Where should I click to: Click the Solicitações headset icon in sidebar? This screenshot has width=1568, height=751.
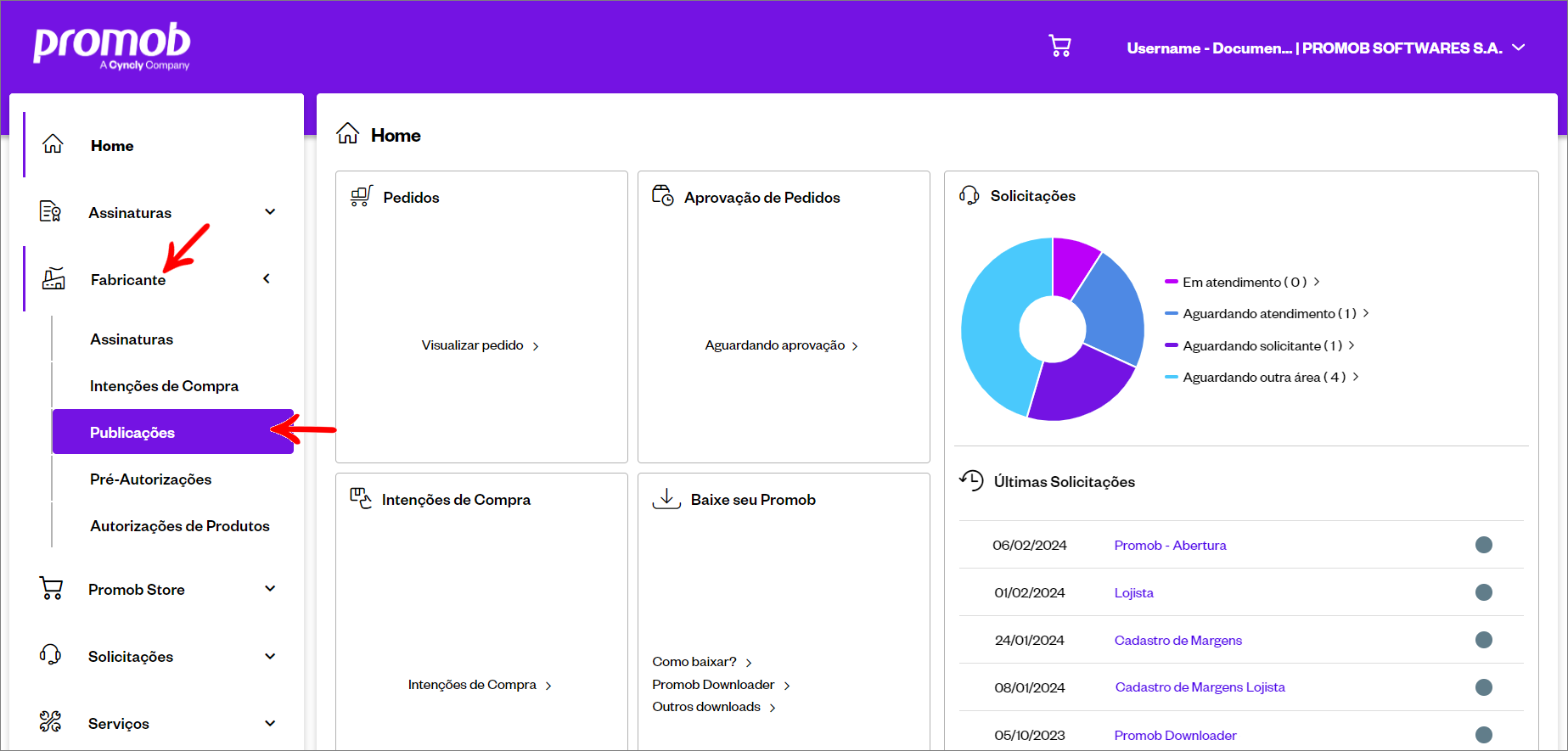point(50,655)
